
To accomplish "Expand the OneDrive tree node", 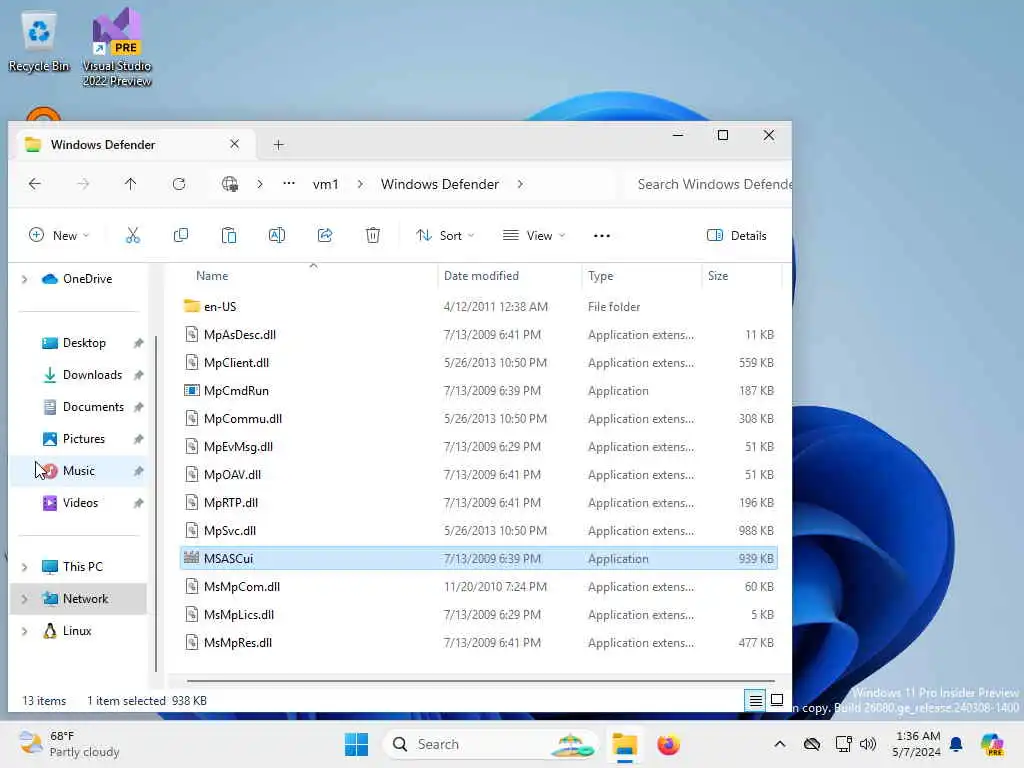I will [x=25, y=280].
